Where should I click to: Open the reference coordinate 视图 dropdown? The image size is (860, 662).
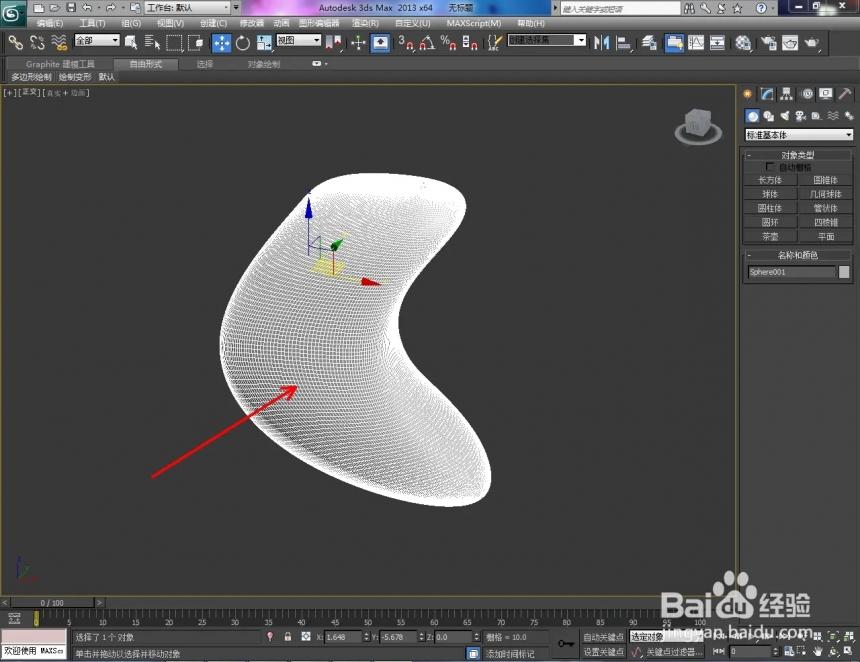[298, 40]
